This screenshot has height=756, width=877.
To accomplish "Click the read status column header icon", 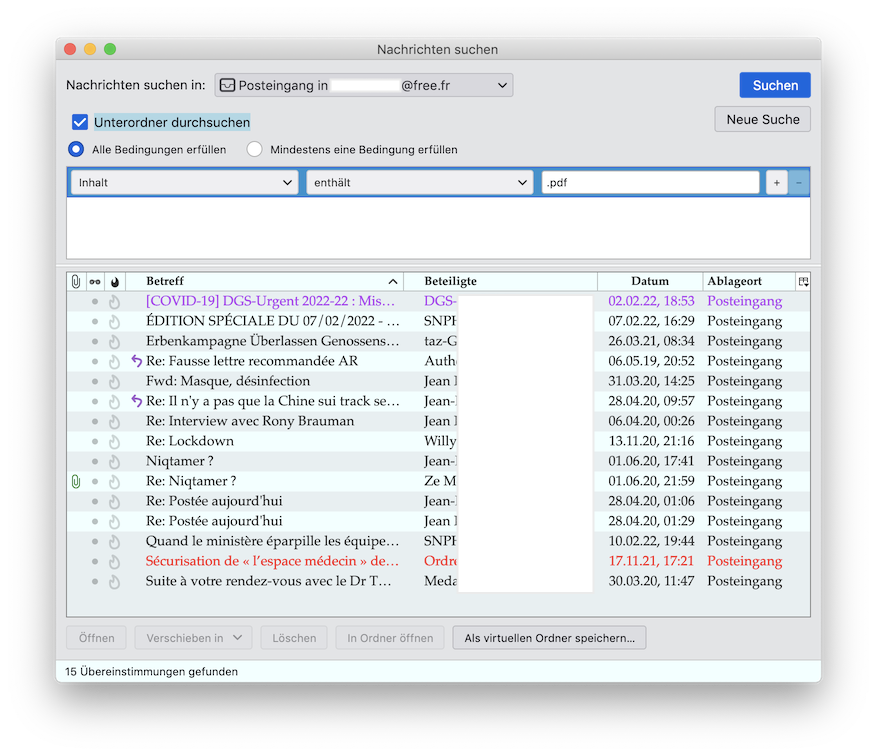I will point(95,281).
